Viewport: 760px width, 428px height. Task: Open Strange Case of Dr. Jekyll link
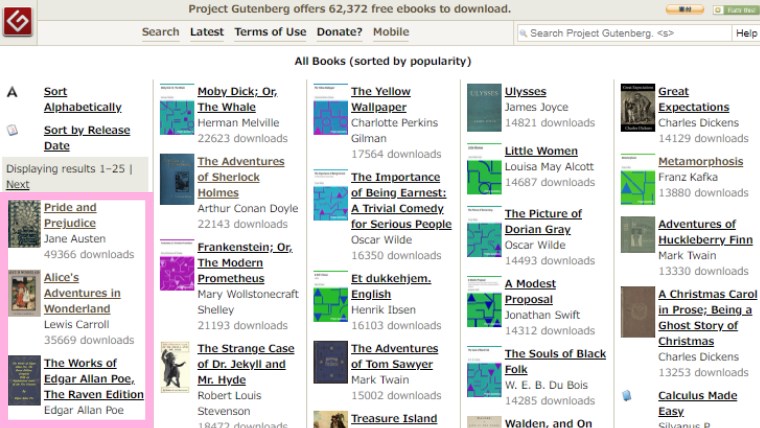click(246, 364)
